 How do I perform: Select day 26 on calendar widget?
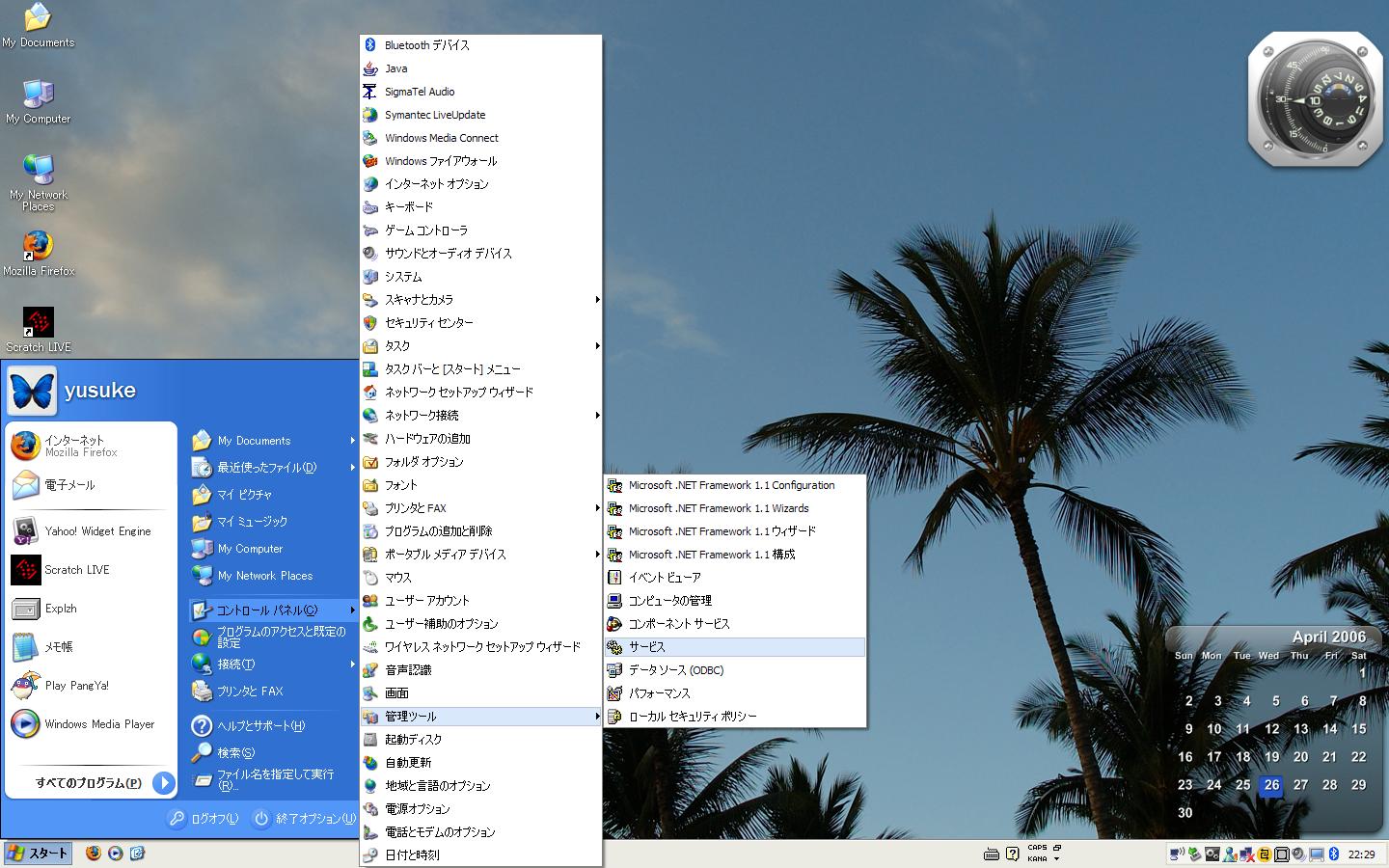pos(1271,785)
